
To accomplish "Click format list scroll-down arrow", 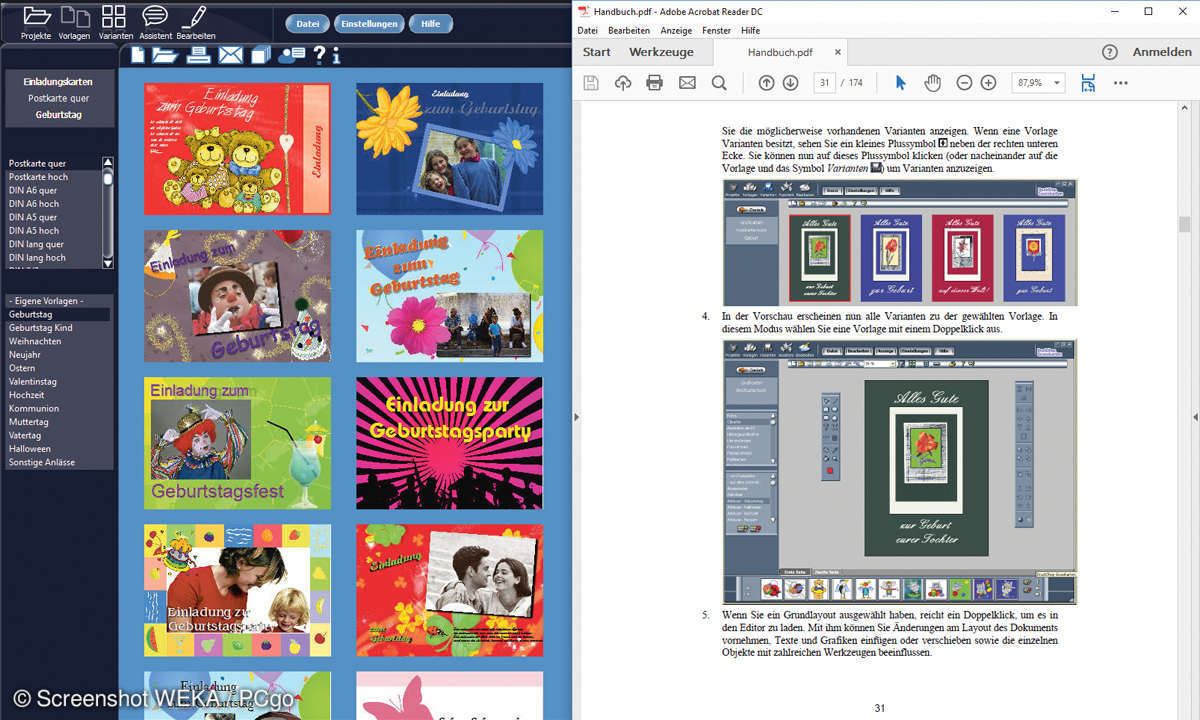I will pos(108,262).
